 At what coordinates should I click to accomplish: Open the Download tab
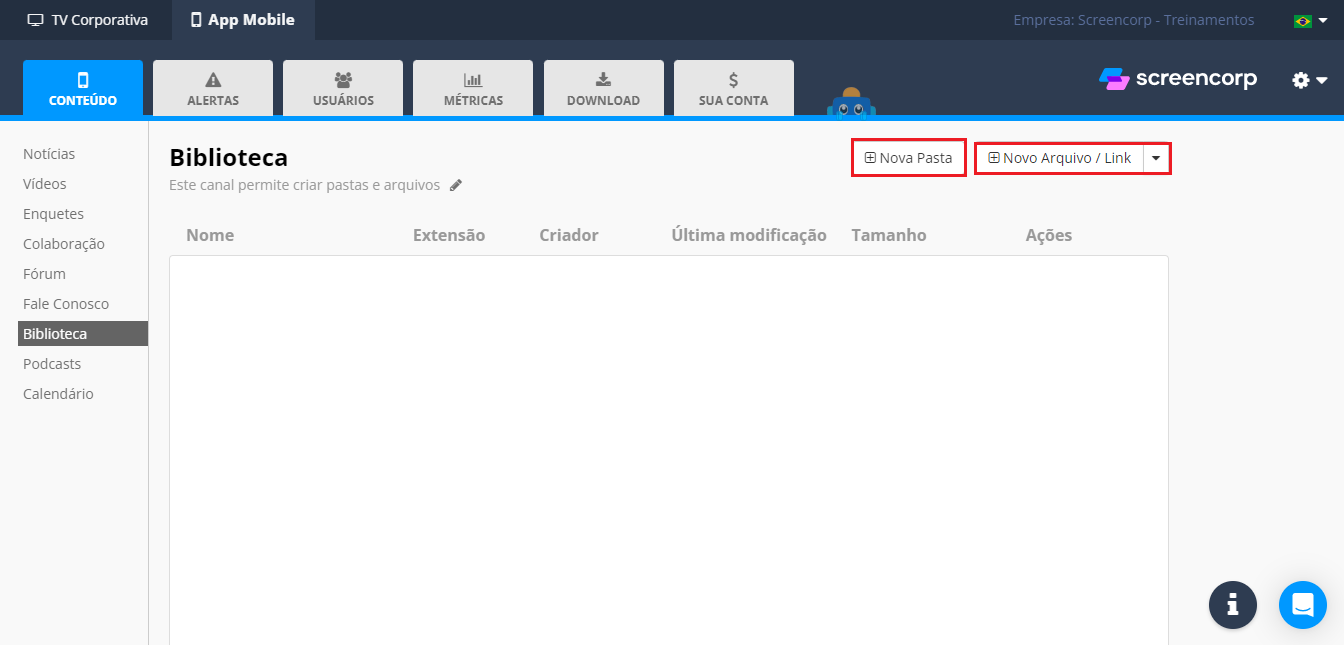coord(603,89)
